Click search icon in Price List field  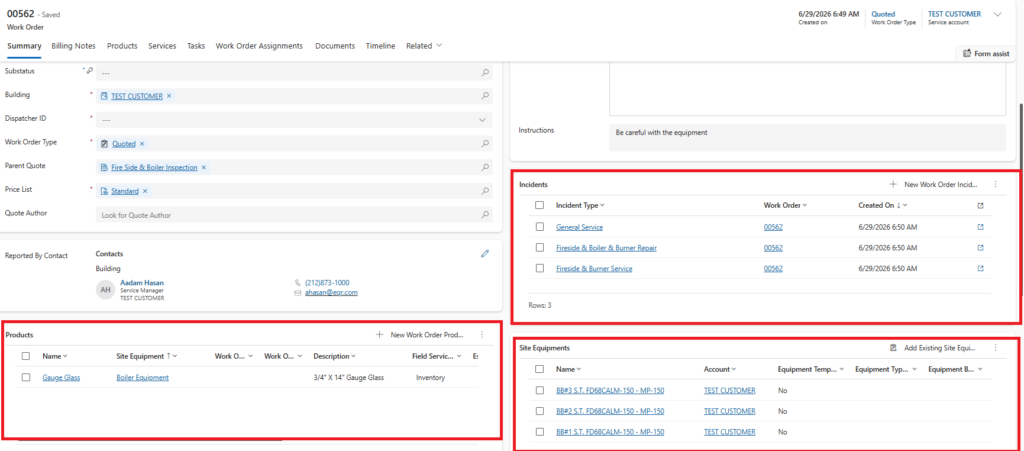click(x=485, y=191)
